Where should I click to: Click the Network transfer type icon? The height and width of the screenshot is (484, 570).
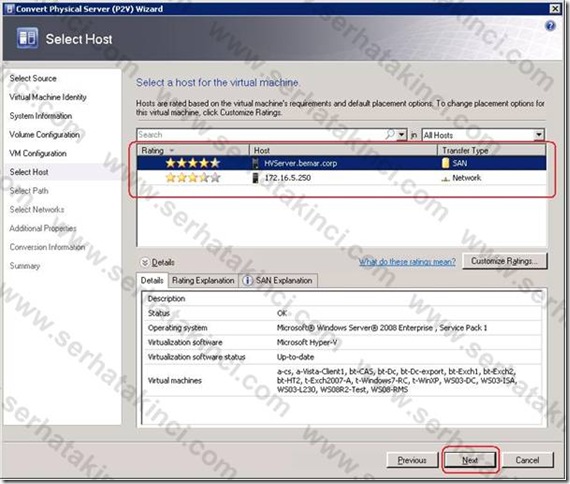click(x=445, y=178)
